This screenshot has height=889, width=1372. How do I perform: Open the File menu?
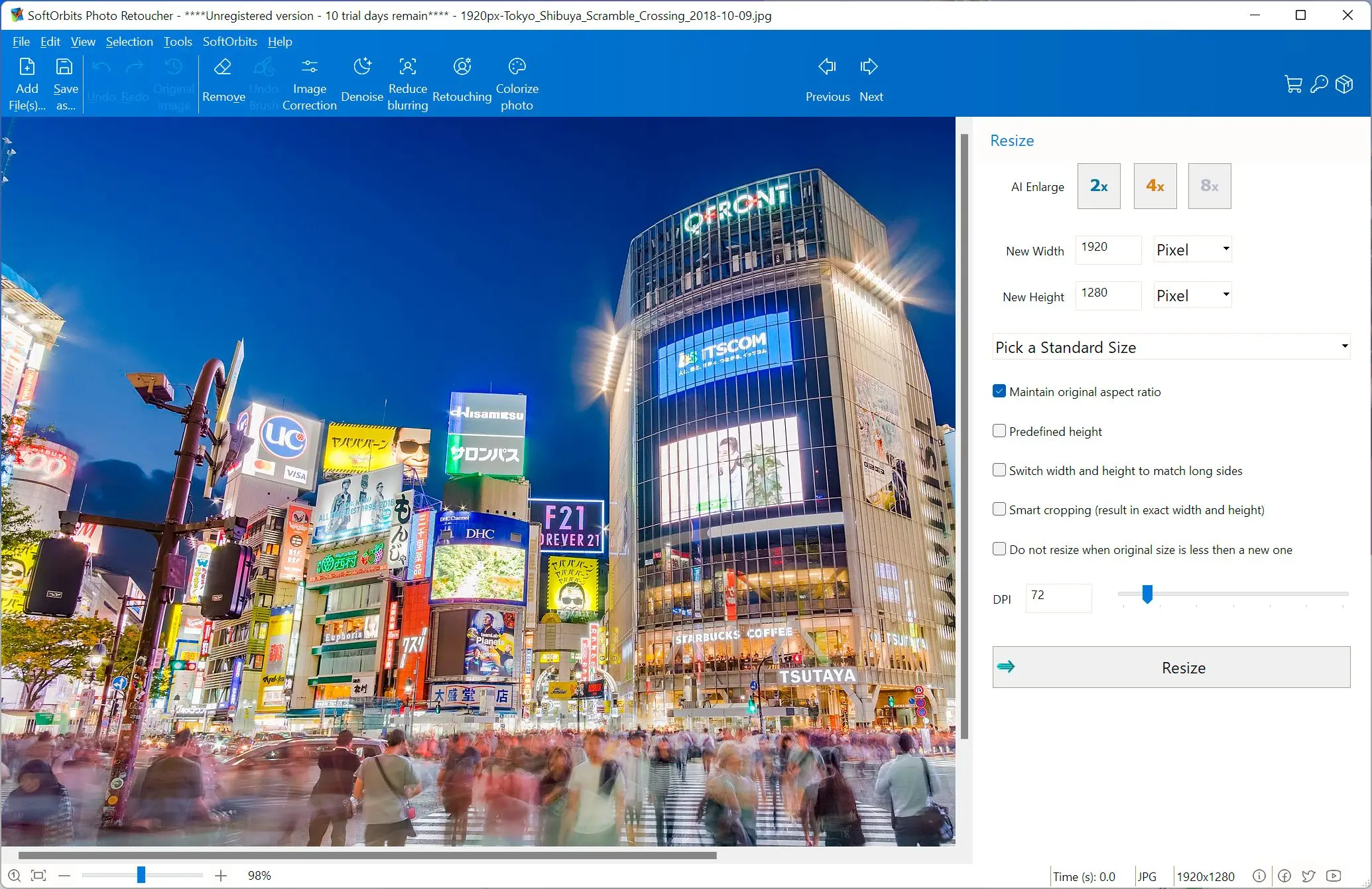click(19, 41)
